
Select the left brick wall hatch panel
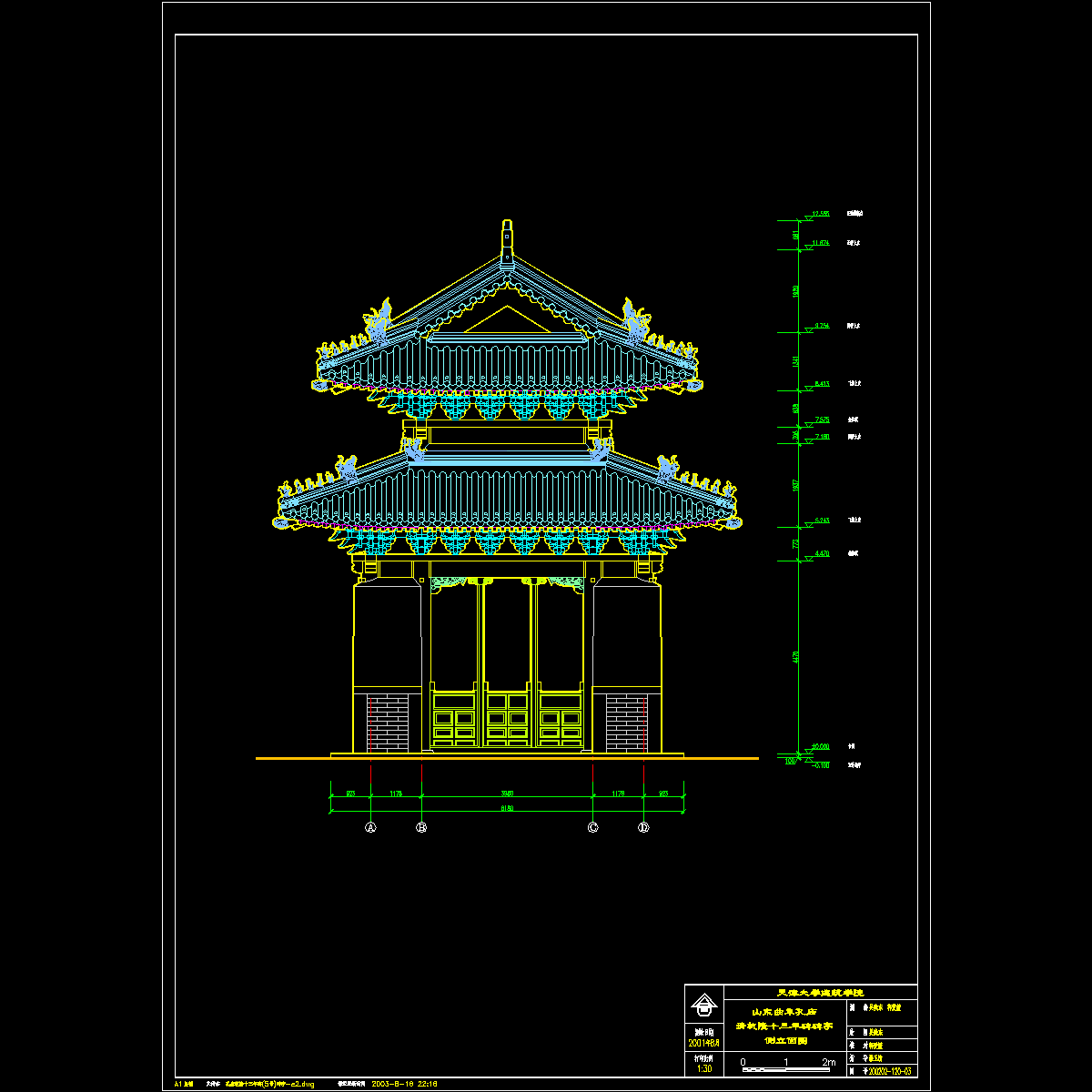point(387,723)
